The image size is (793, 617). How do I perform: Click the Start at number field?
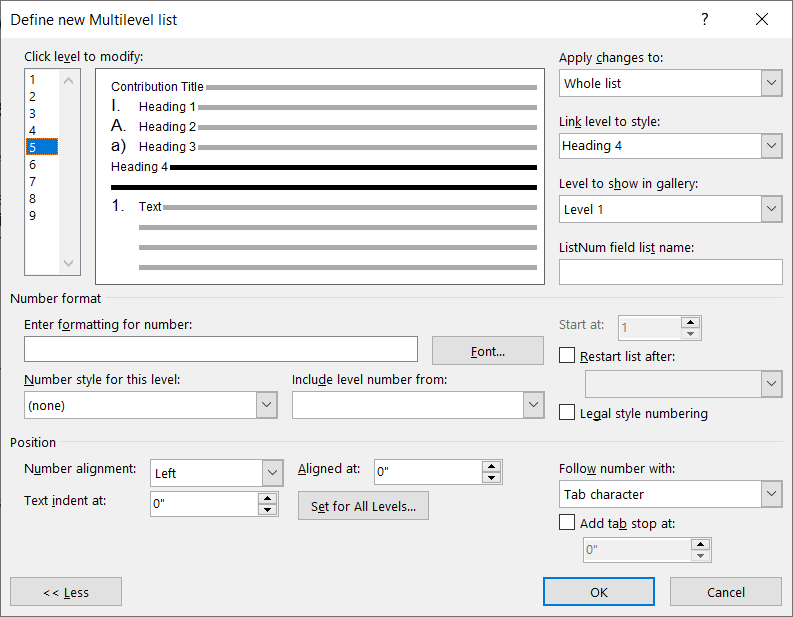(649, 328)
